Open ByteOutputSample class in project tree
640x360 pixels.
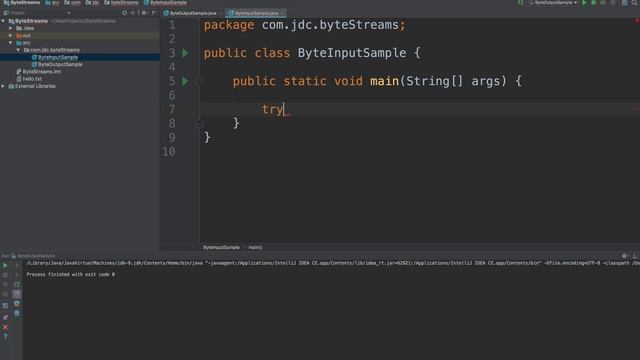pyautogui.click(x=60, y=64)
